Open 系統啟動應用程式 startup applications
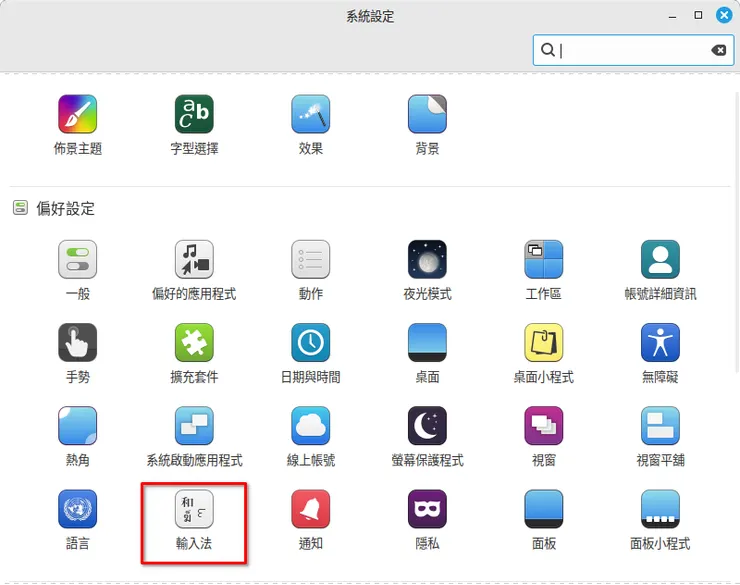This screenshot has width=740, height=585. click(194, 436)
